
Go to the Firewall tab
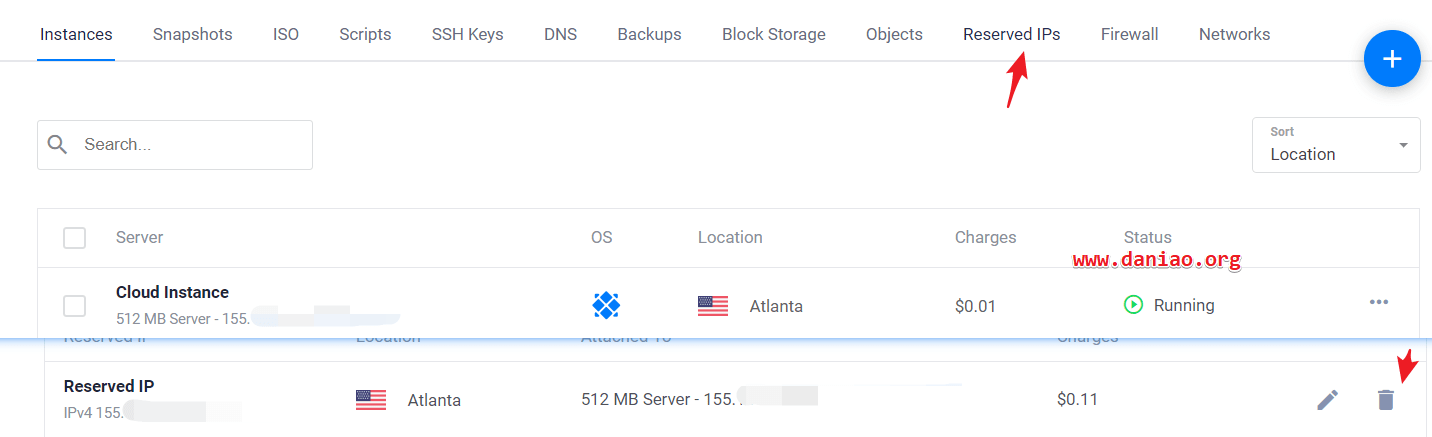click(1129, 34)
